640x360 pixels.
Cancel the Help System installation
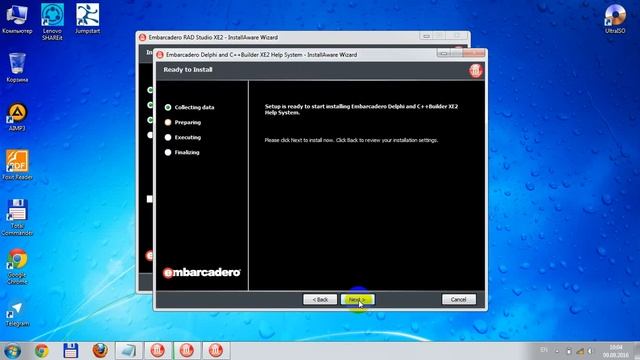point(459,299)
